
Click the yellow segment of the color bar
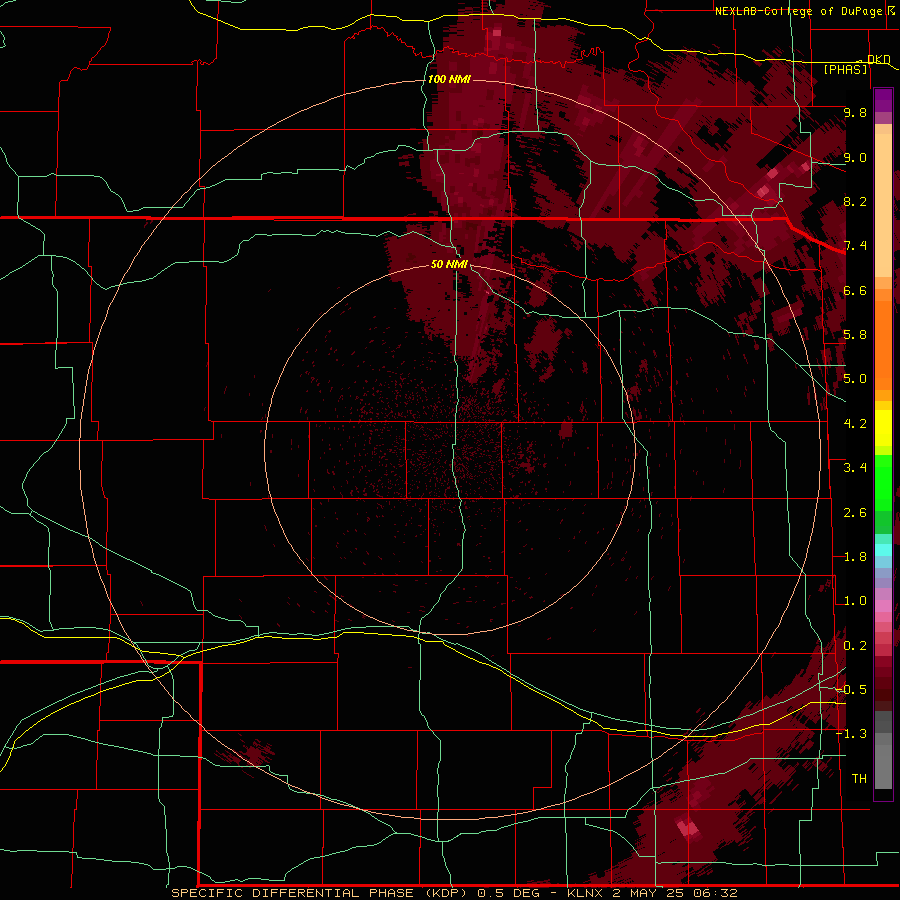click(x=883, y=428)
